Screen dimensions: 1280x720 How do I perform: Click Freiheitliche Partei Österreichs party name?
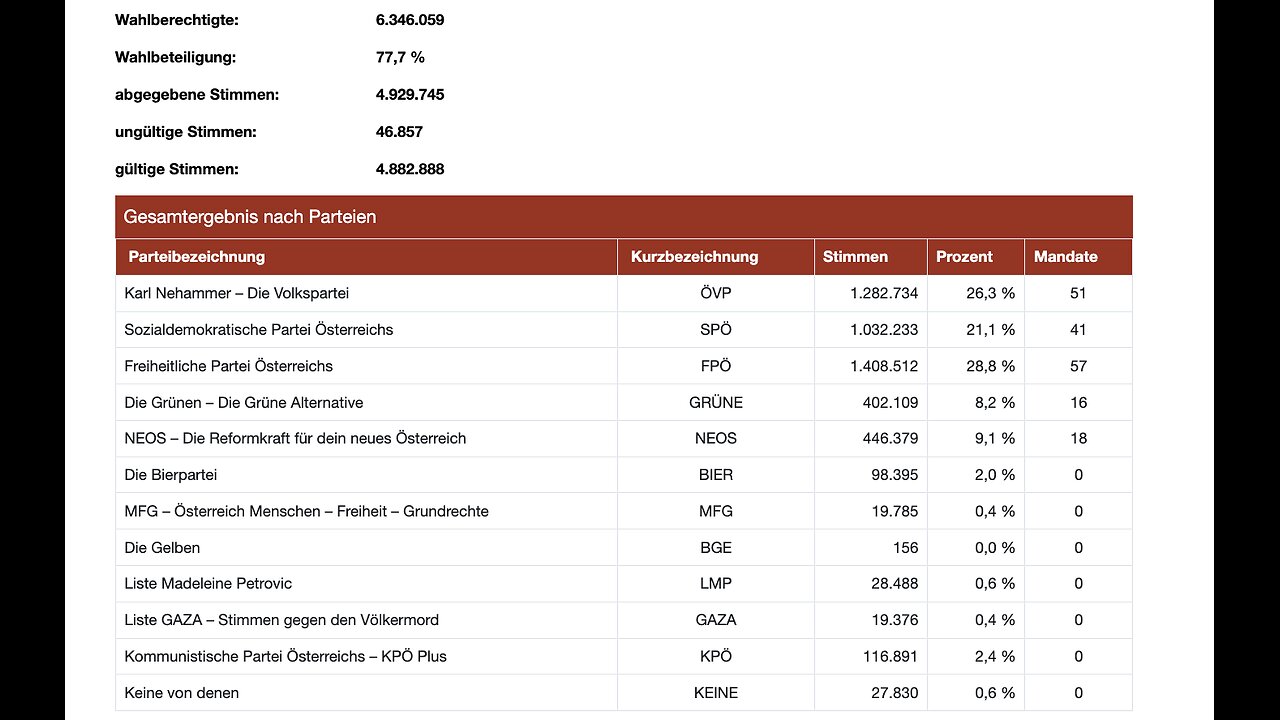coord(229,366)
